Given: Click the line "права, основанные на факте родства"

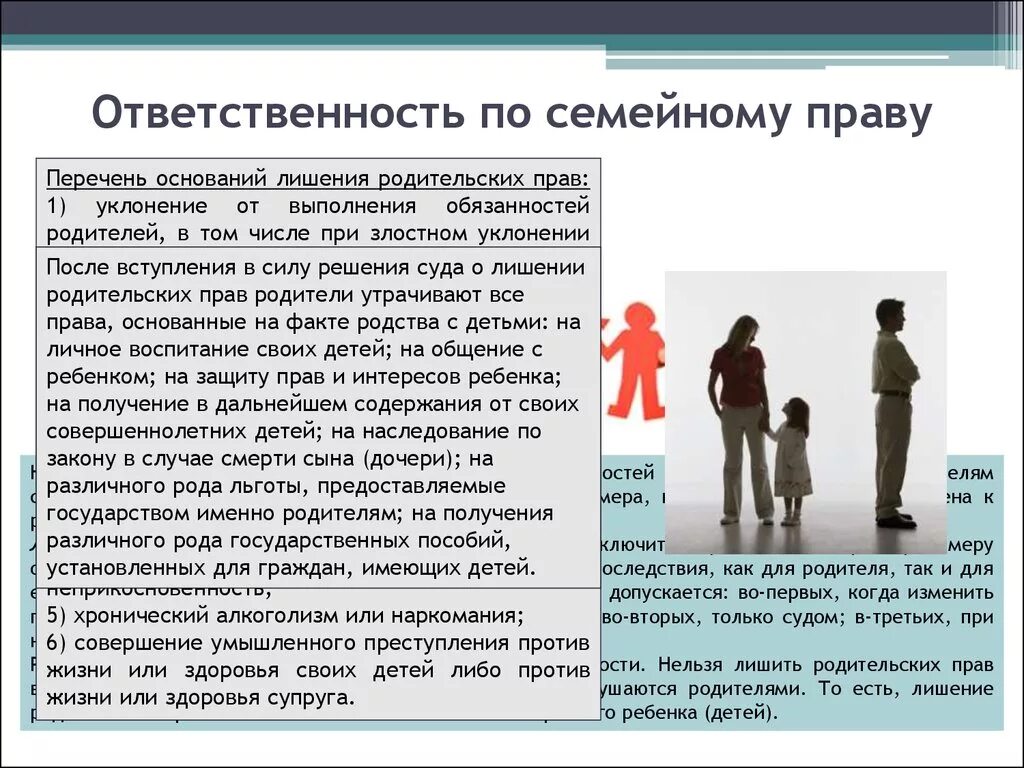Looking at the screenshot, I should pyautogui.click(x=313, y=322).
